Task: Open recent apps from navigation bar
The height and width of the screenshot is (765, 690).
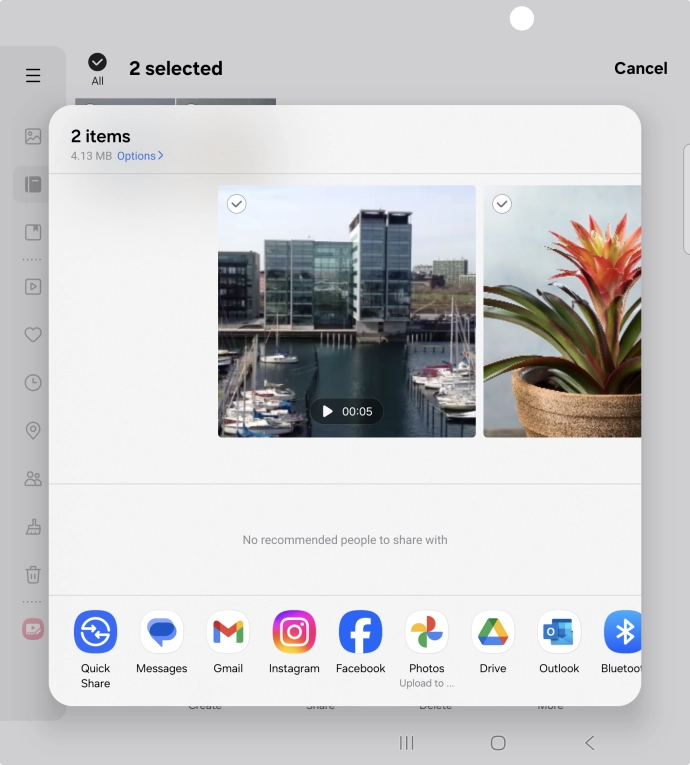Action: tap(407, 742)
